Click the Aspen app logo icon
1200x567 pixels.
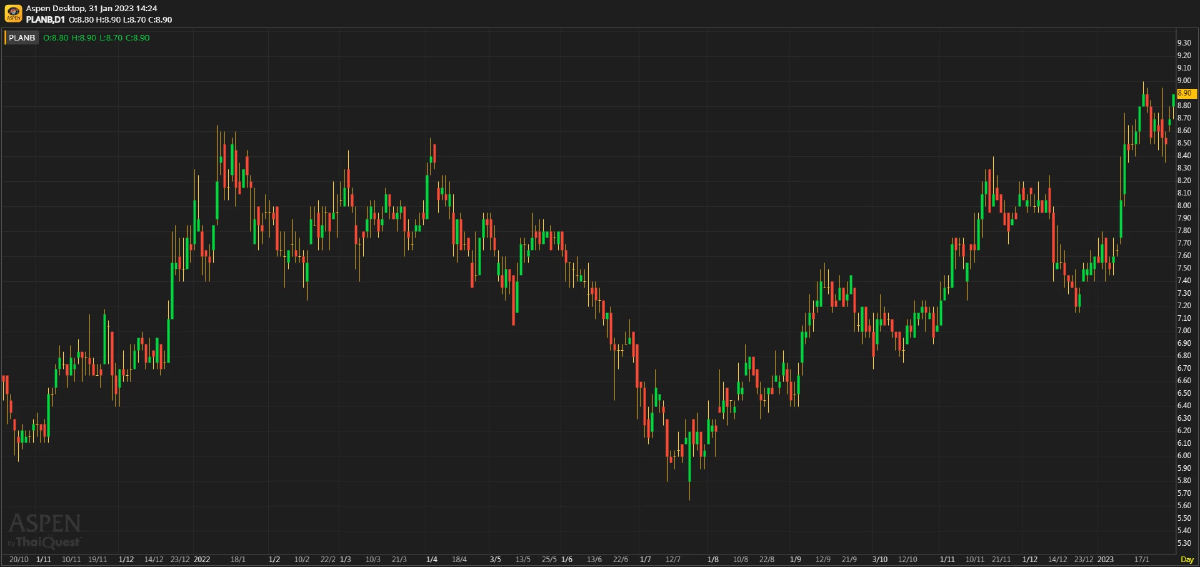coord(13,13)
